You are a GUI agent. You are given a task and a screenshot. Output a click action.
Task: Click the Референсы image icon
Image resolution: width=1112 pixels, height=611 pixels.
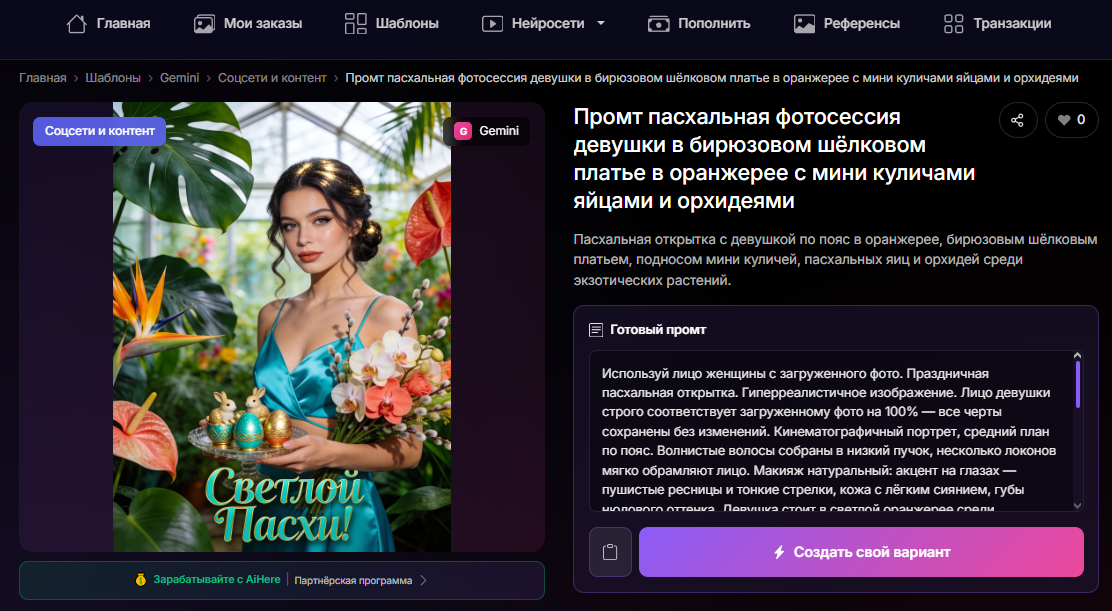click(804, 23)
